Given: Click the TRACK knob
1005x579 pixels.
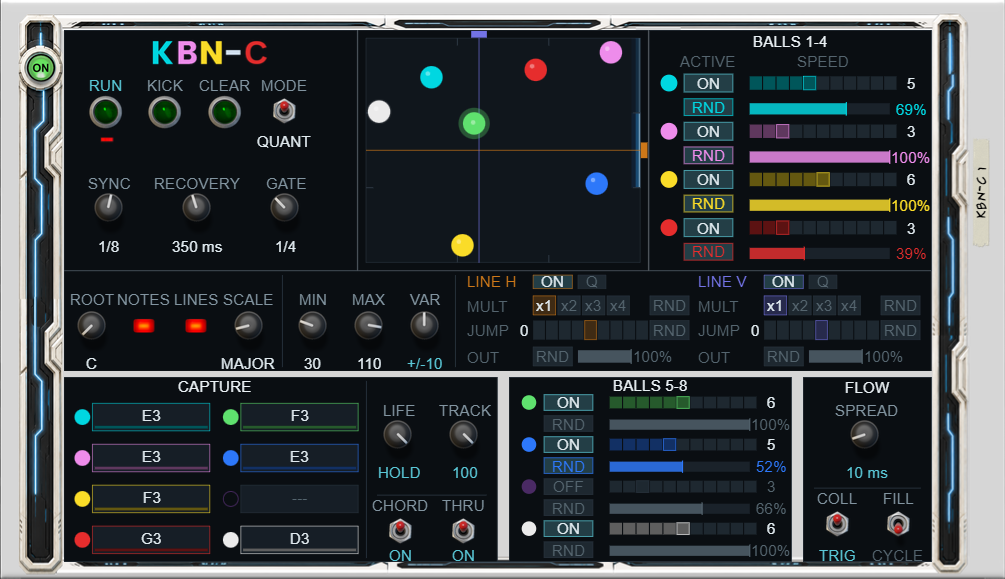Looking at the screenshot, I should [x=464, y=435].
